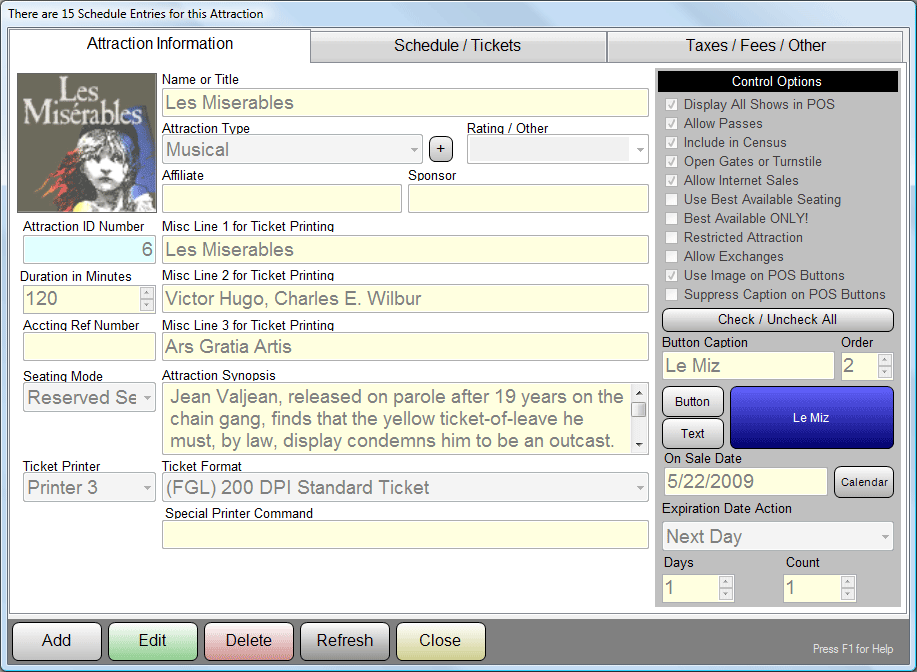Click the Special Printer Command field
Viewport: 917px width, 672px height.
[405, 535]
